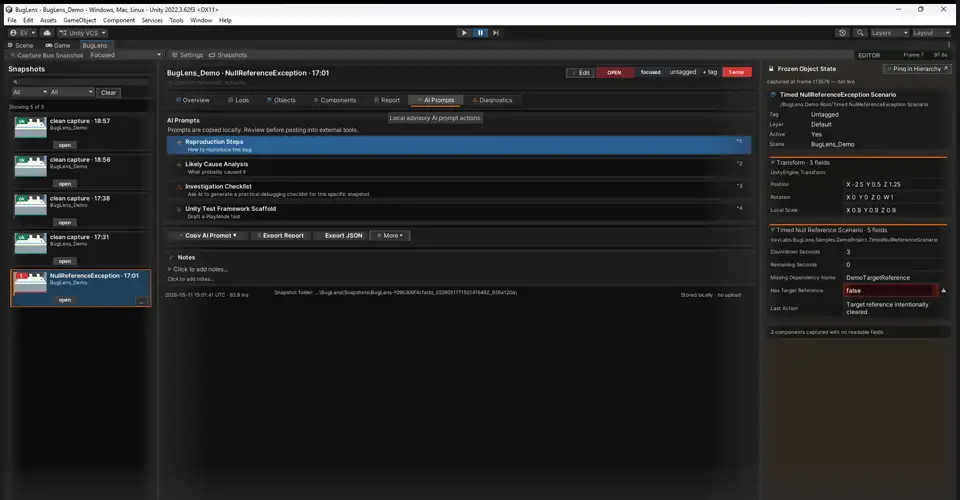Click the Has Target Reference false field
This screenshot has height=500, width=960.
(x=890, y=291)
